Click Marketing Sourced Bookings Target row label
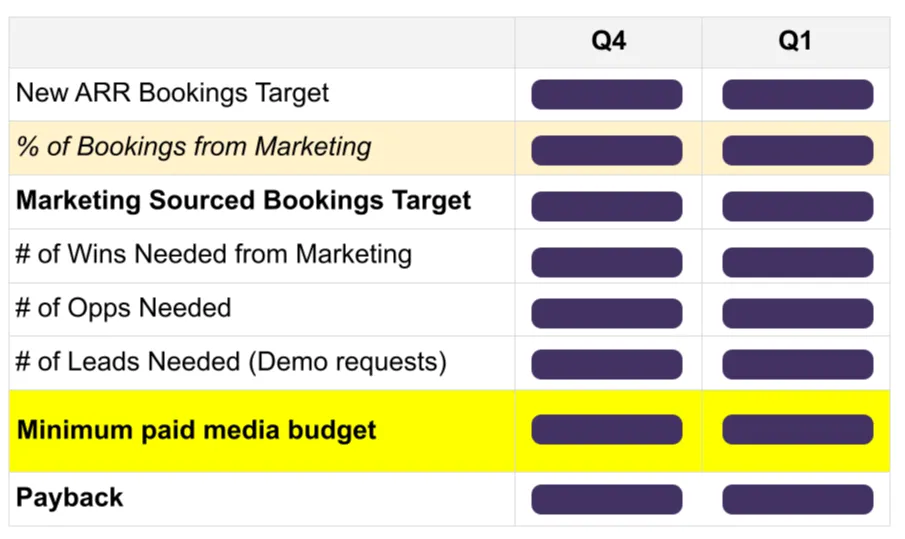Screen dimensions: 905x539 pyautogui.click(x=243, y=201)
